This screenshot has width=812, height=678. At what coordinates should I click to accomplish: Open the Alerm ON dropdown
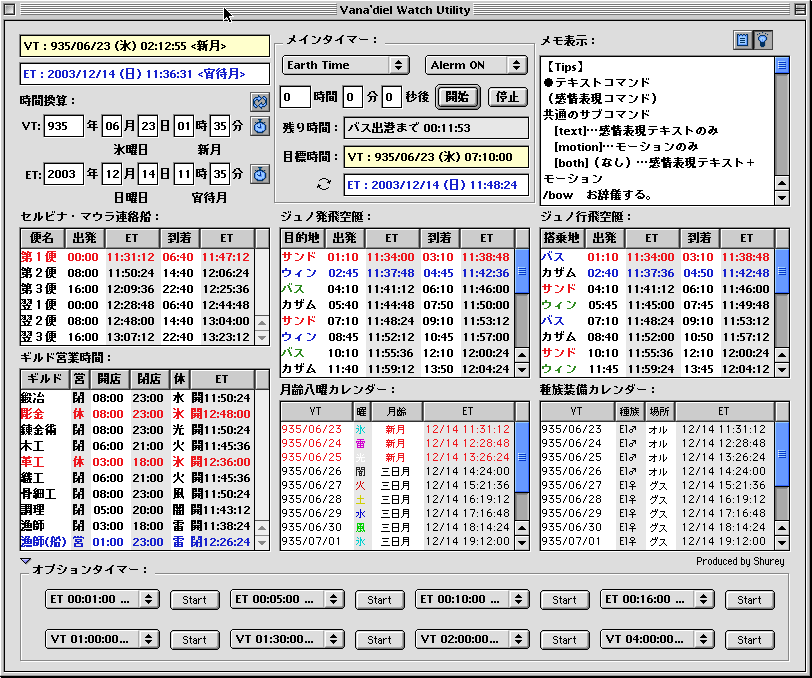[x=476, y=65]
